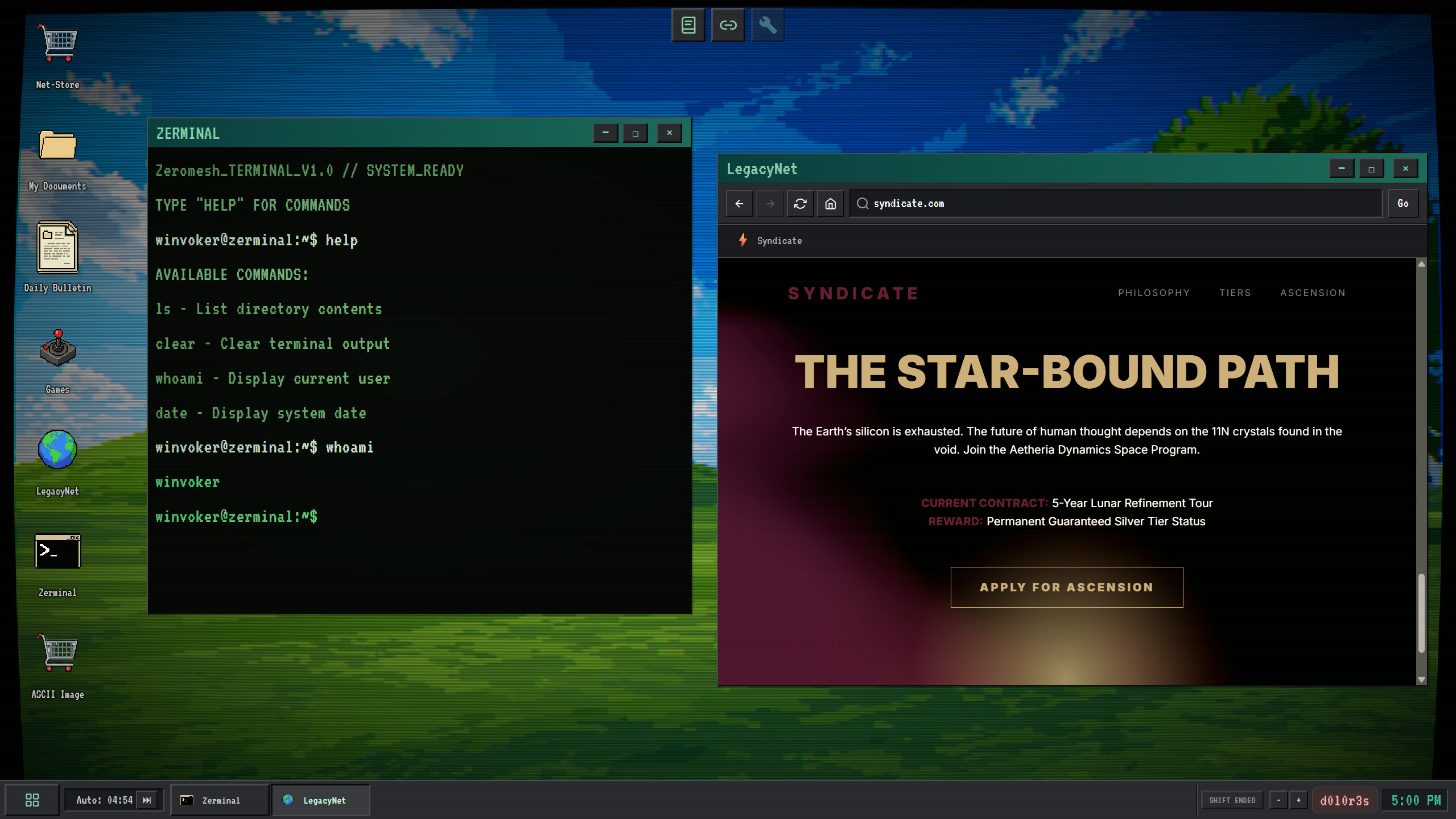Minimize the LegacyNet window
This screenshot has width=1456, height=819.
[x=1342, y=168]
